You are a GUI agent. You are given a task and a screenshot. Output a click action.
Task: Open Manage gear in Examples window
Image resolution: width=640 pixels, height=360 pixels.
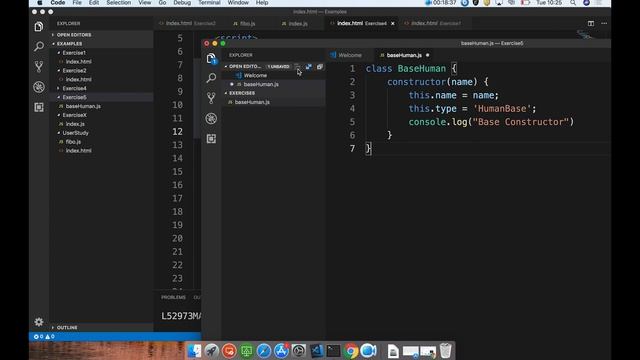click(x=39, y=322)
